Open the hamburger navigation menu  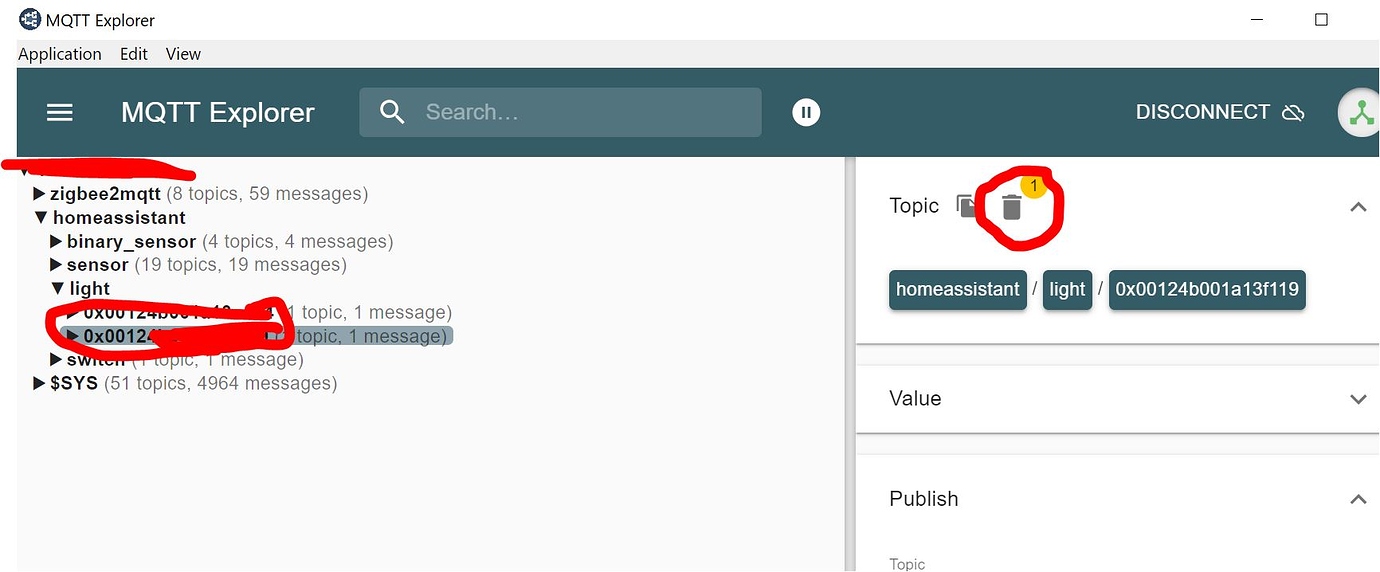click(60, 112)
